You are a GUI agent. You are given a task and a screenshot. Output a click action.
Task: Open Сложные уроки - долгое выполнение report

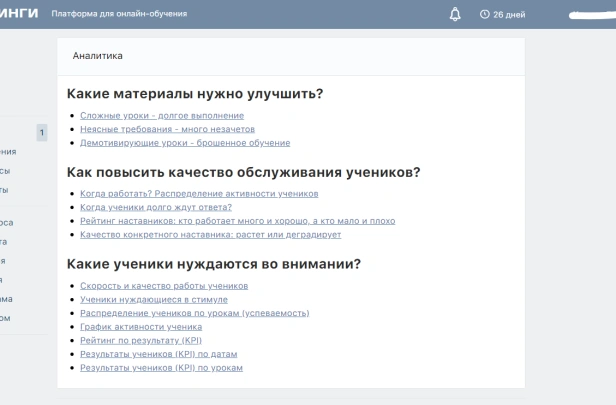click(x=161, y=116)
